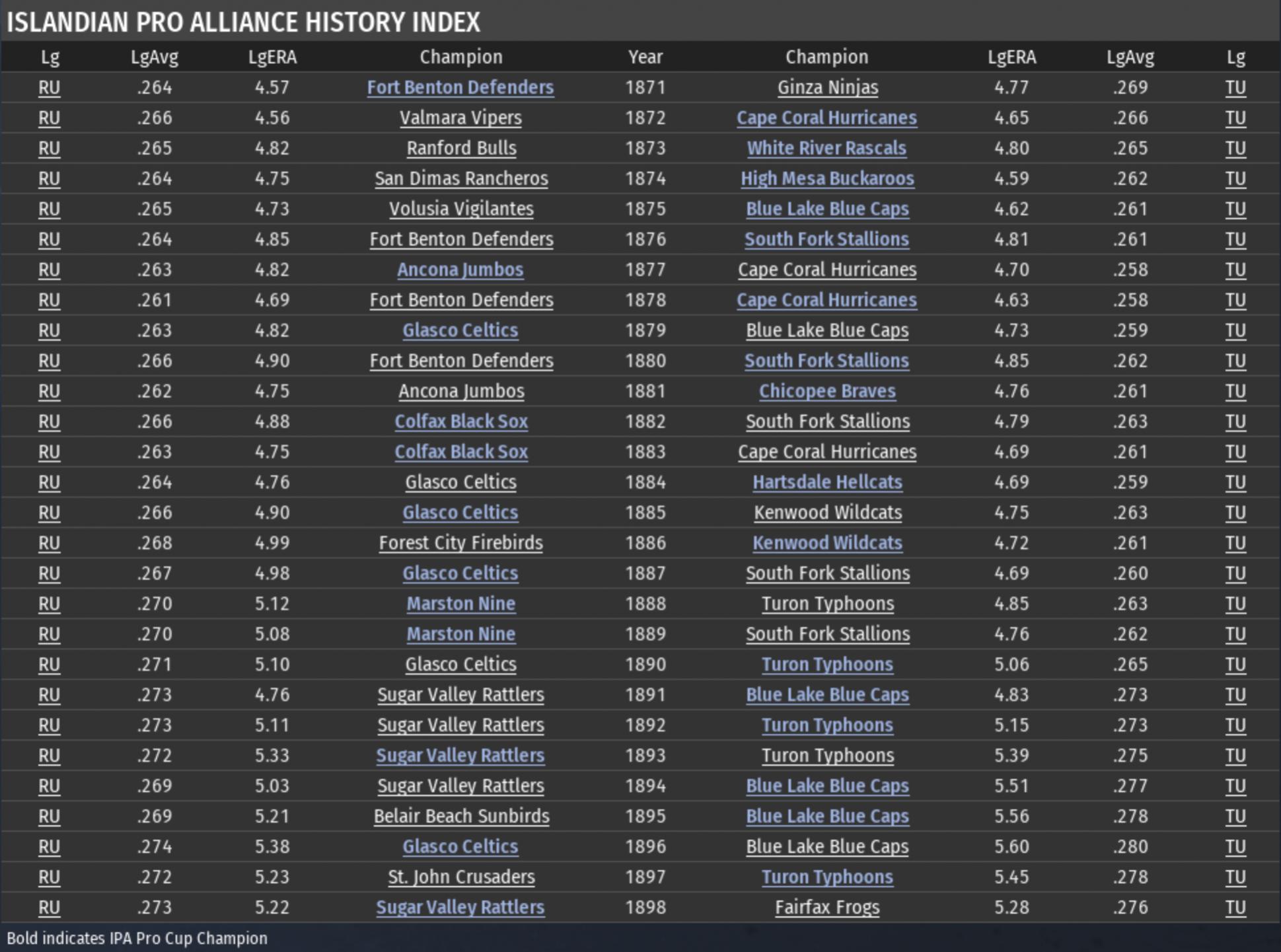Select Forest City Firebirds 1886 champion
This screenshot has height=952, width=1281.
460,543
